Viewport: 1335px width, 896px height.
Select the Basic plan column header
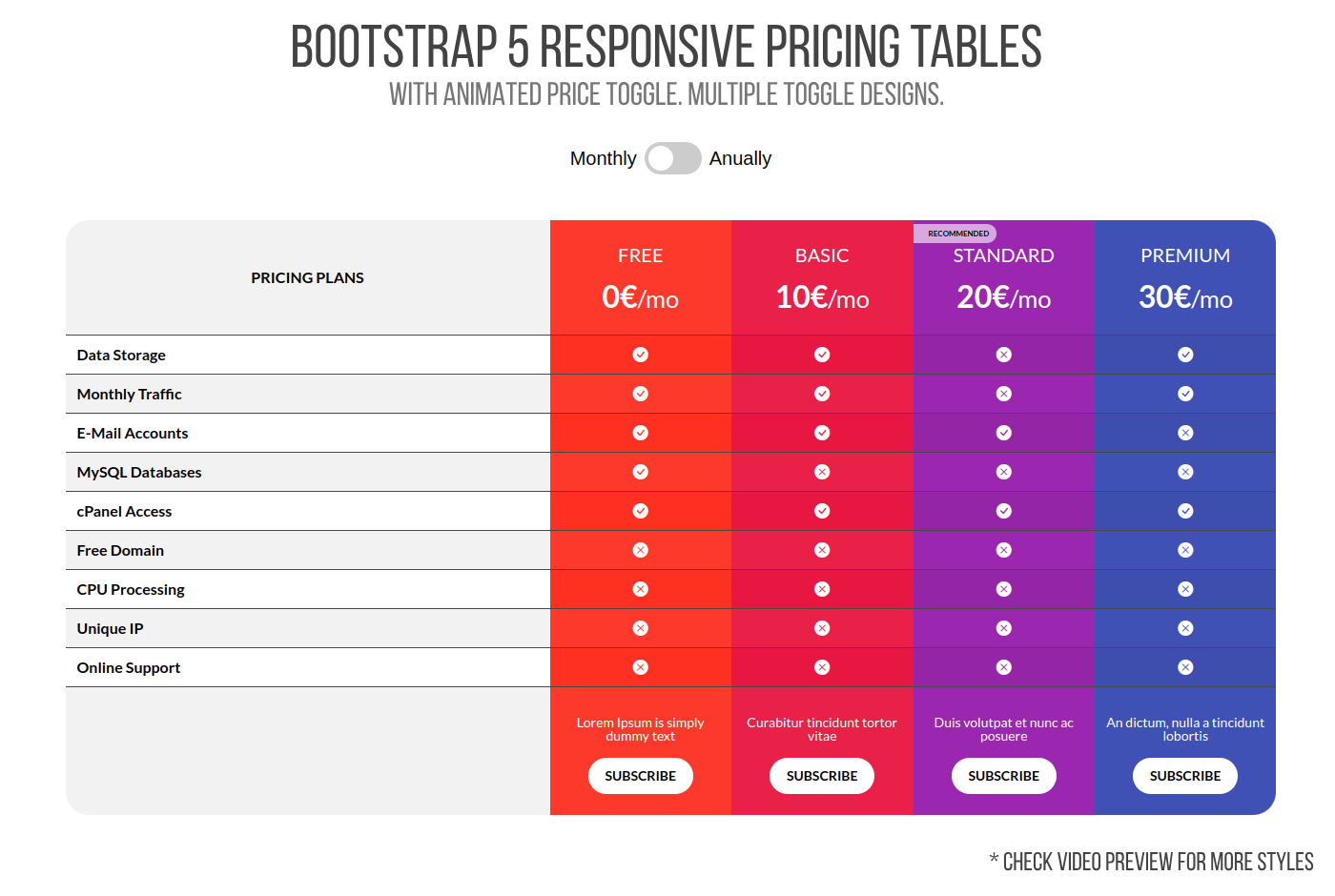822,256
